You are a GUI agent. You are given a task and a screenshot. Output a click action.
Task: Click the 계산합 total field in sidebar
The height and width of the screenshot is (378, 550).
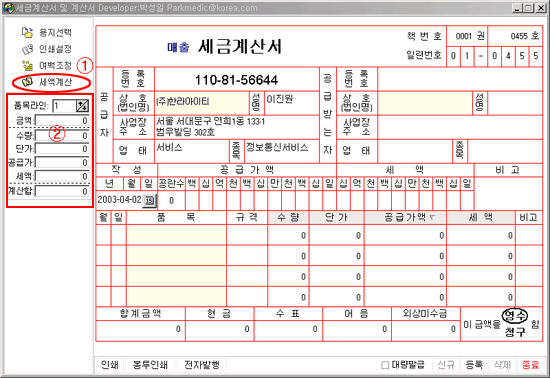(x=62, y=191)
